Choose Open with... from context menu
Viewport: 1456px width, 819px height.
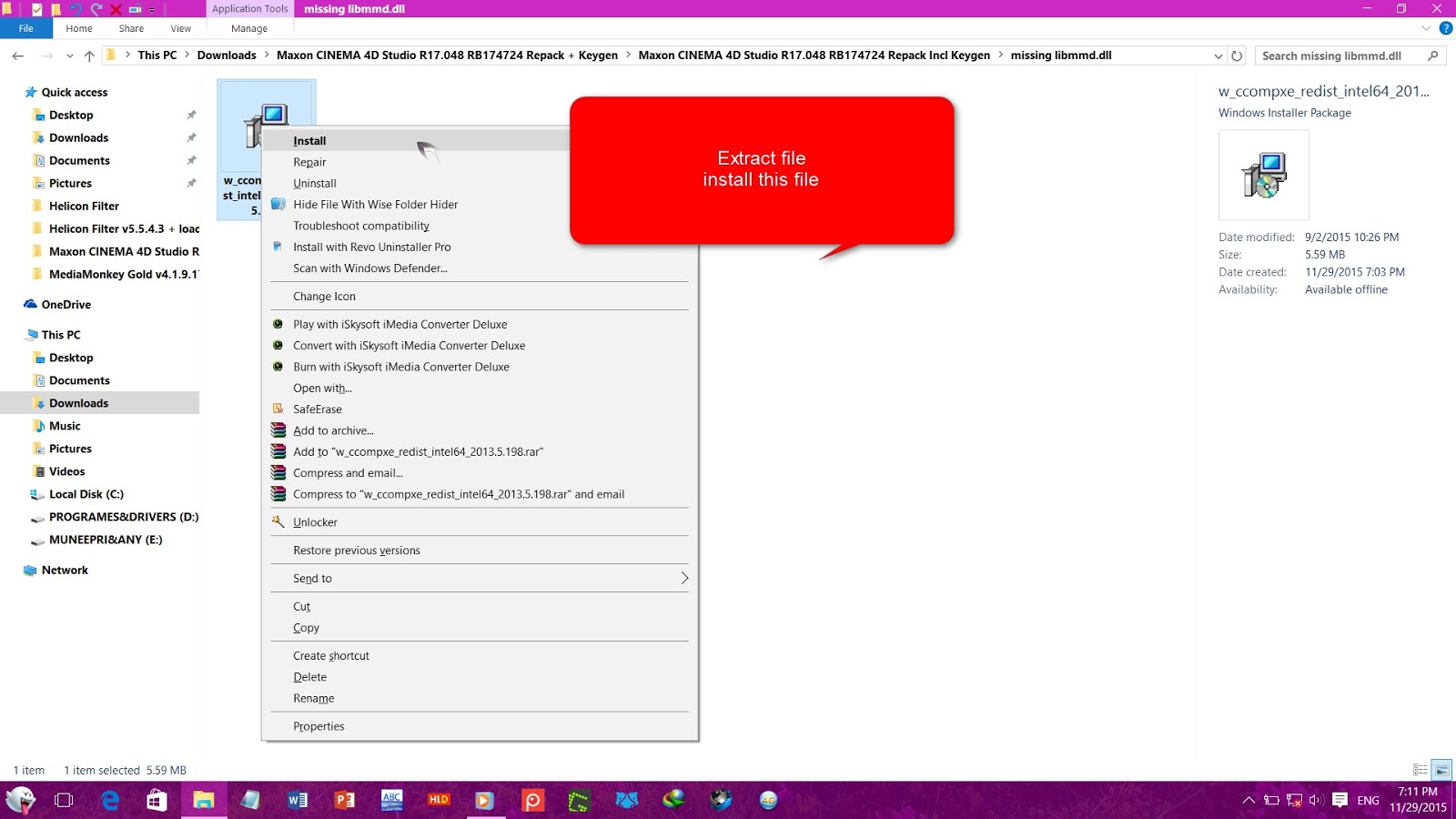(x=480, y=388)
